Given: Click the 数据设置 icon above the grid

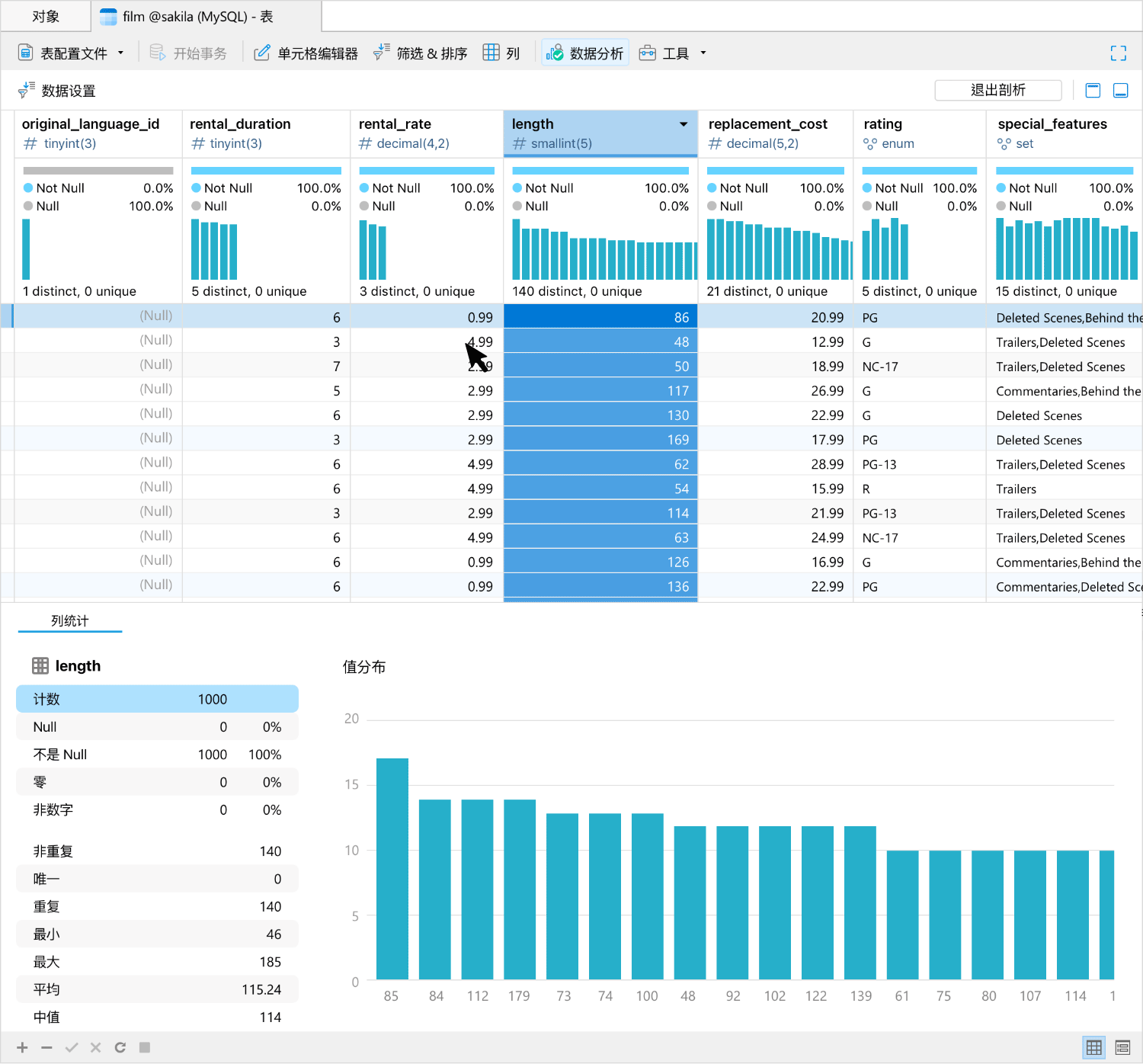Looking at the screenshot, I should 27,89.
